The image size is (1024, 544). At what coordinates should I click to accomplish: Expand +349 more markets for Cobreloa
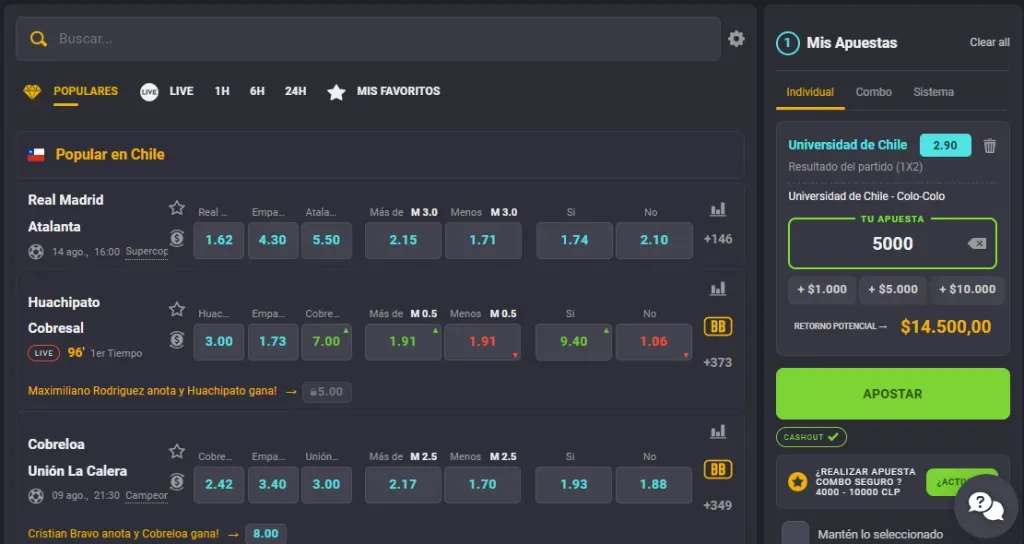click(717, 505)
